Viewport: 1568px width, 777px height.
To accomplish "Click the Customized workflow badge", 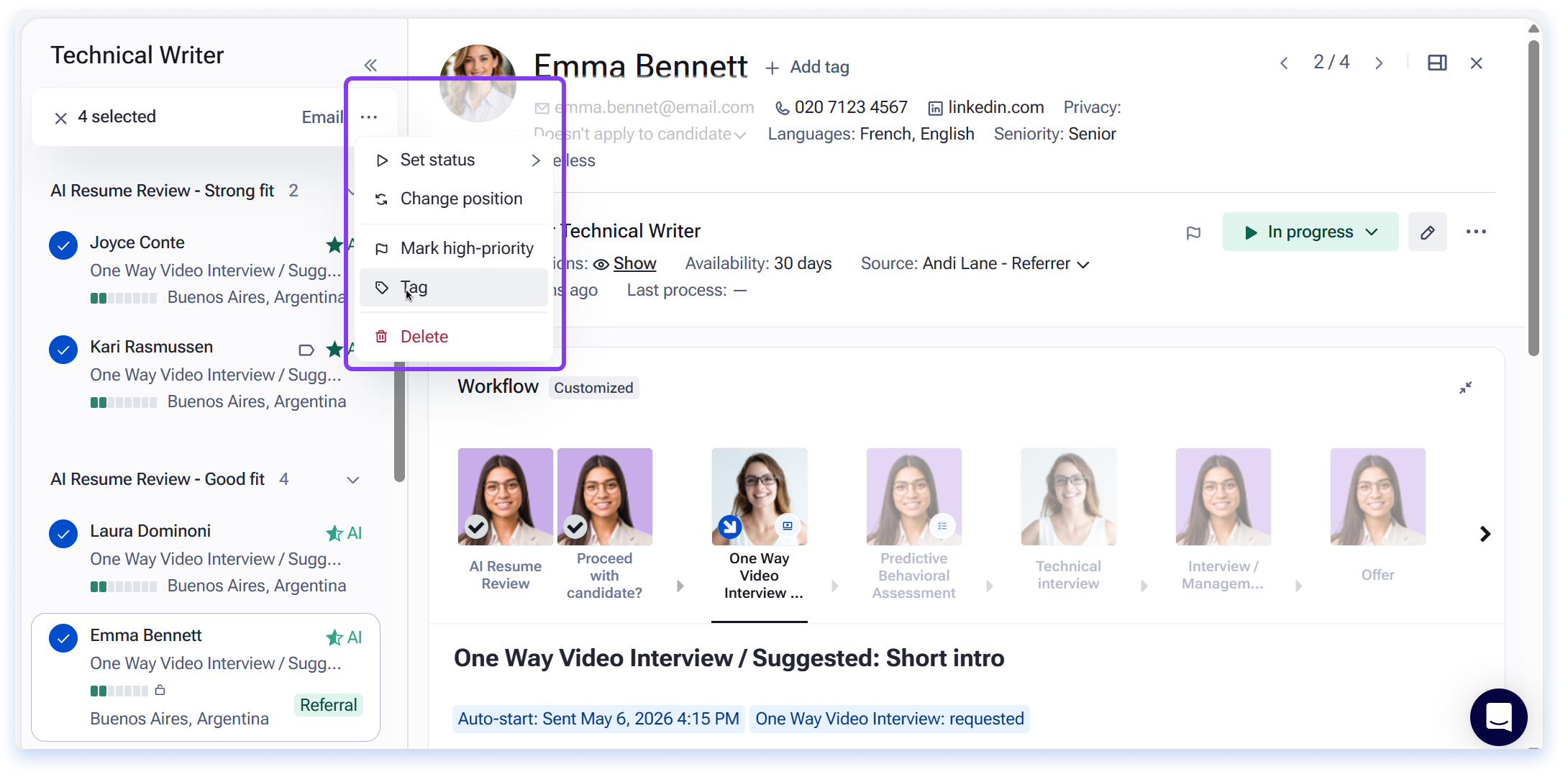I will click(593, 388).
